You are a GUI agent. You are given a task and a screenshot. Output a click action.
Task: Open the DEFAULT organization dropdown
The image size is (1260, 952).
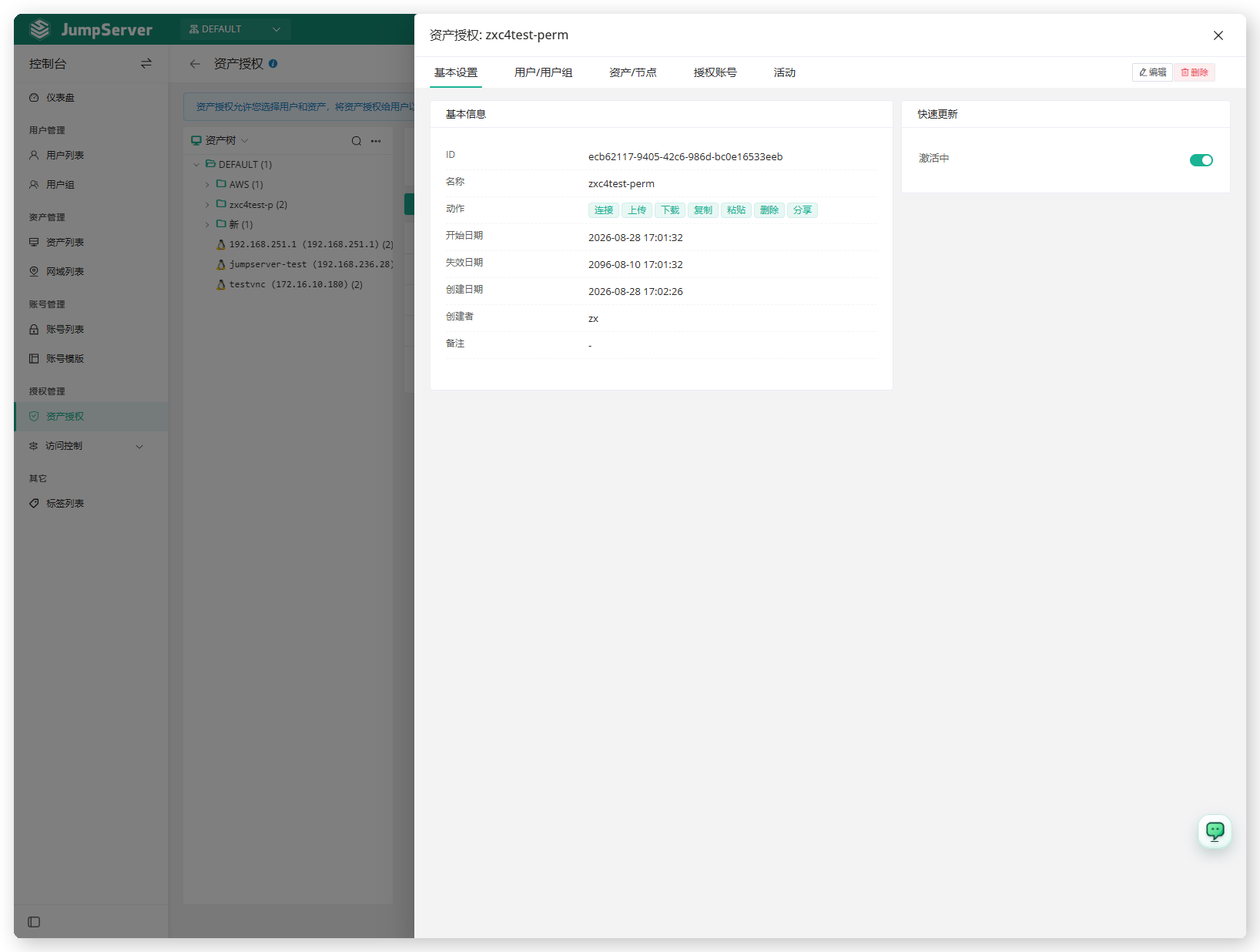(235, 29)
